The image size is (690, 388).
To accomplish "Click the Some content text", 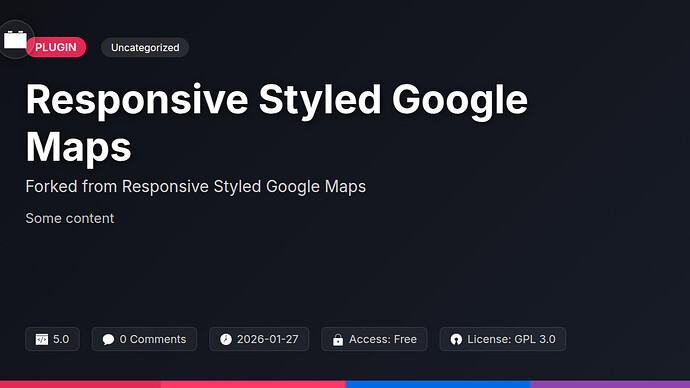I will pyautogui.click(x=70, y=218).
